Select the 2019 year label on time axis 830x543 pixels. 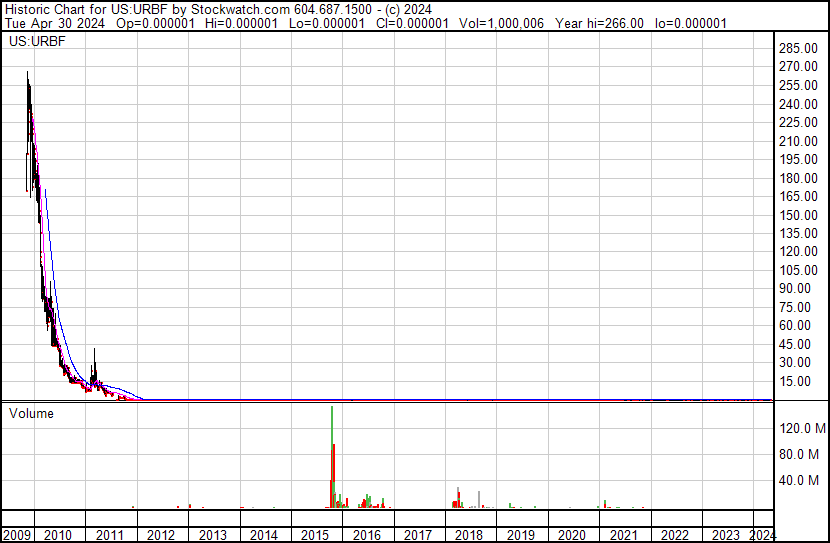pyautogui.click(x=521, y=535)
